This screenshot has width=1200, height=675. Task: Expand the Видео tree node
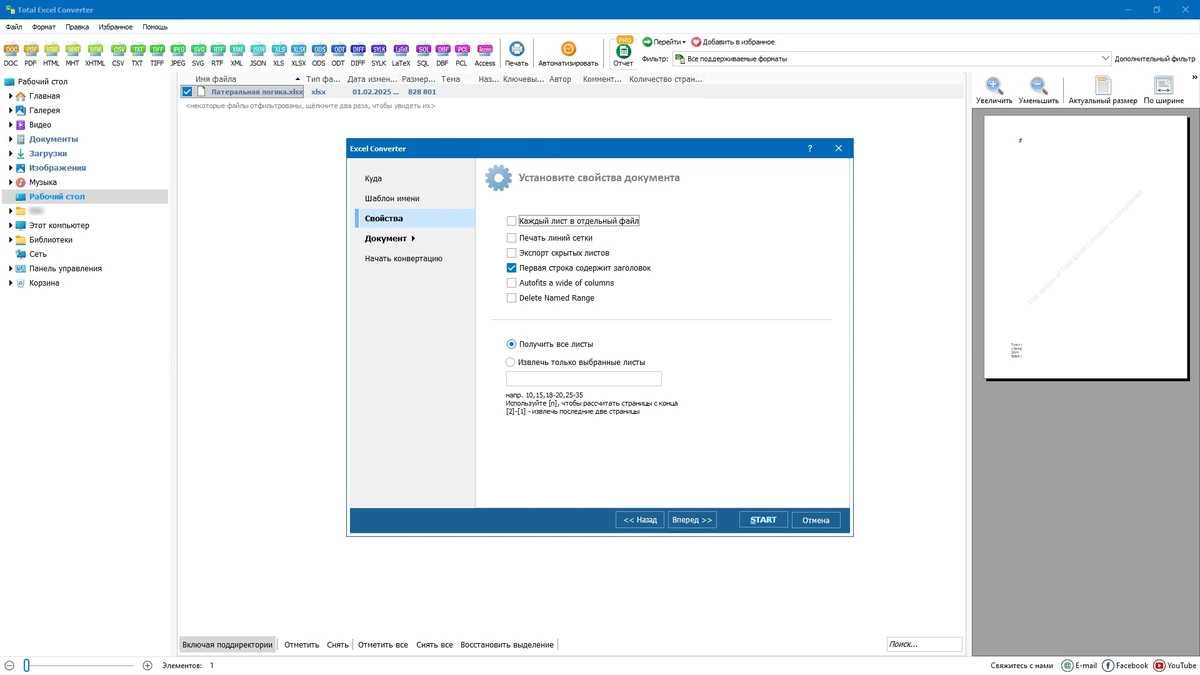[x=10, y=125]
